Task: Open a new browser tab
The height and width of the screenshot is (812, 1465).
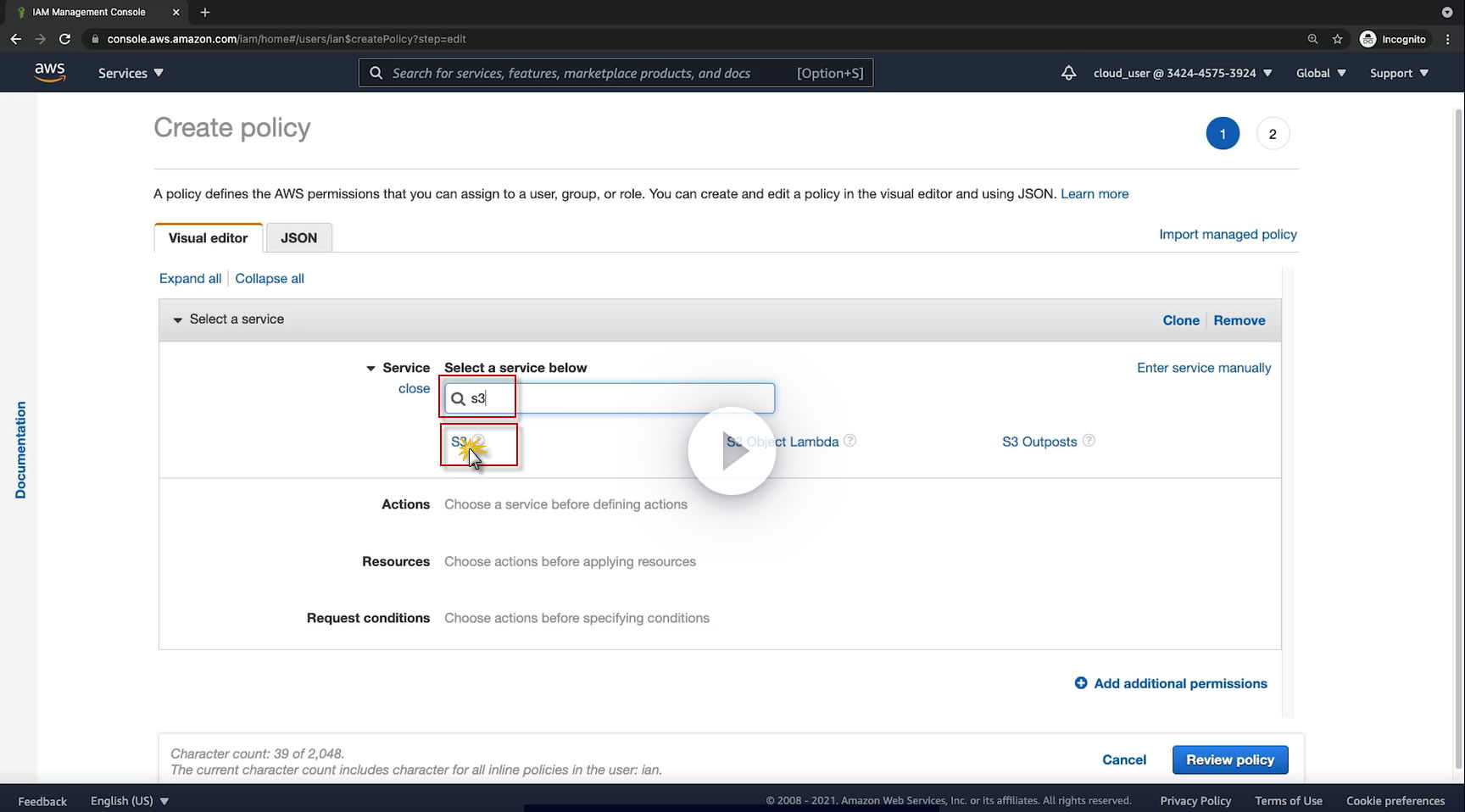Action: [x=205, y=12]
